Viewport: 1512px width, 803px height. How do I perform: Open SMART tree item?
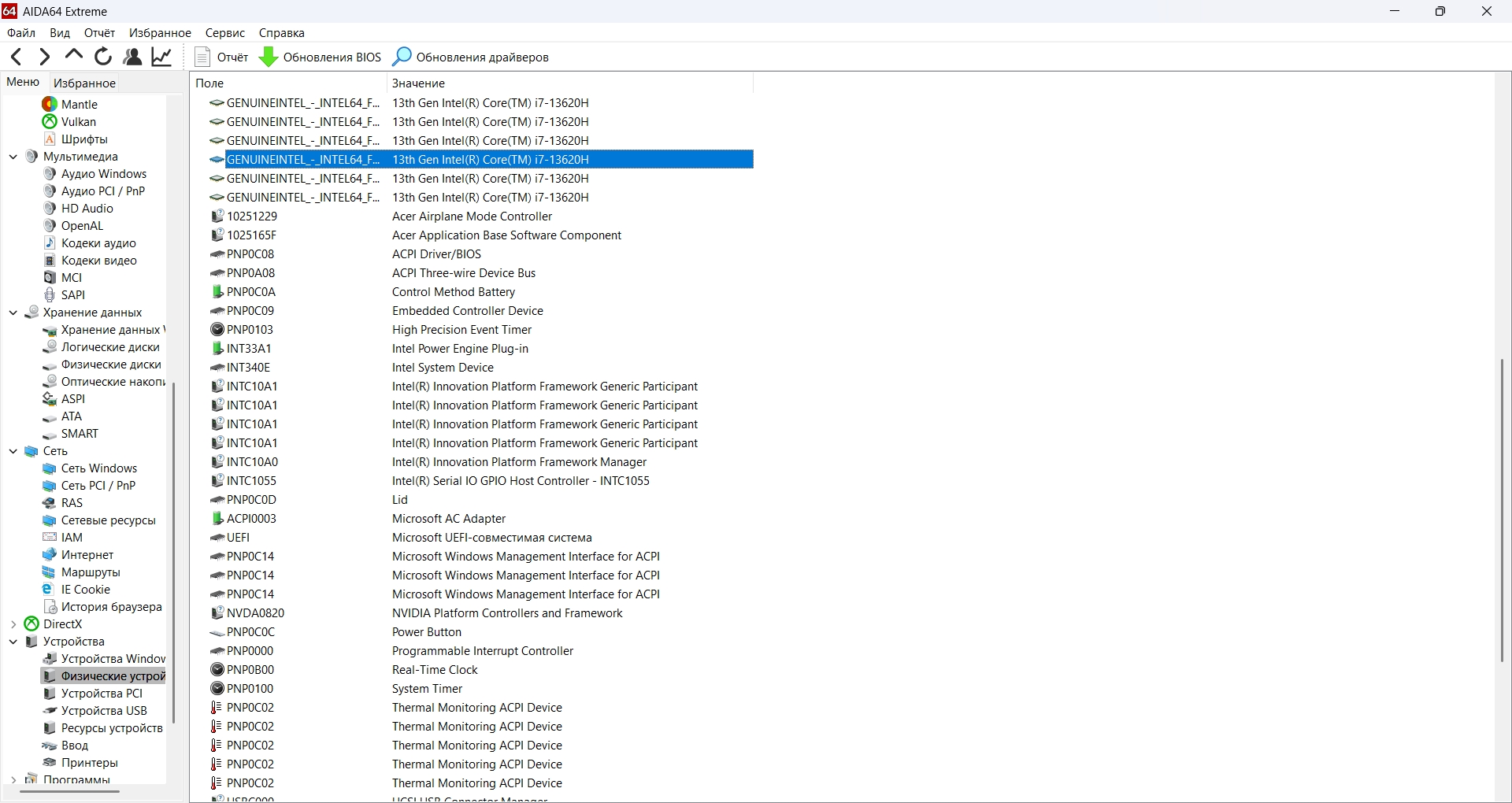tap(71, 434)
